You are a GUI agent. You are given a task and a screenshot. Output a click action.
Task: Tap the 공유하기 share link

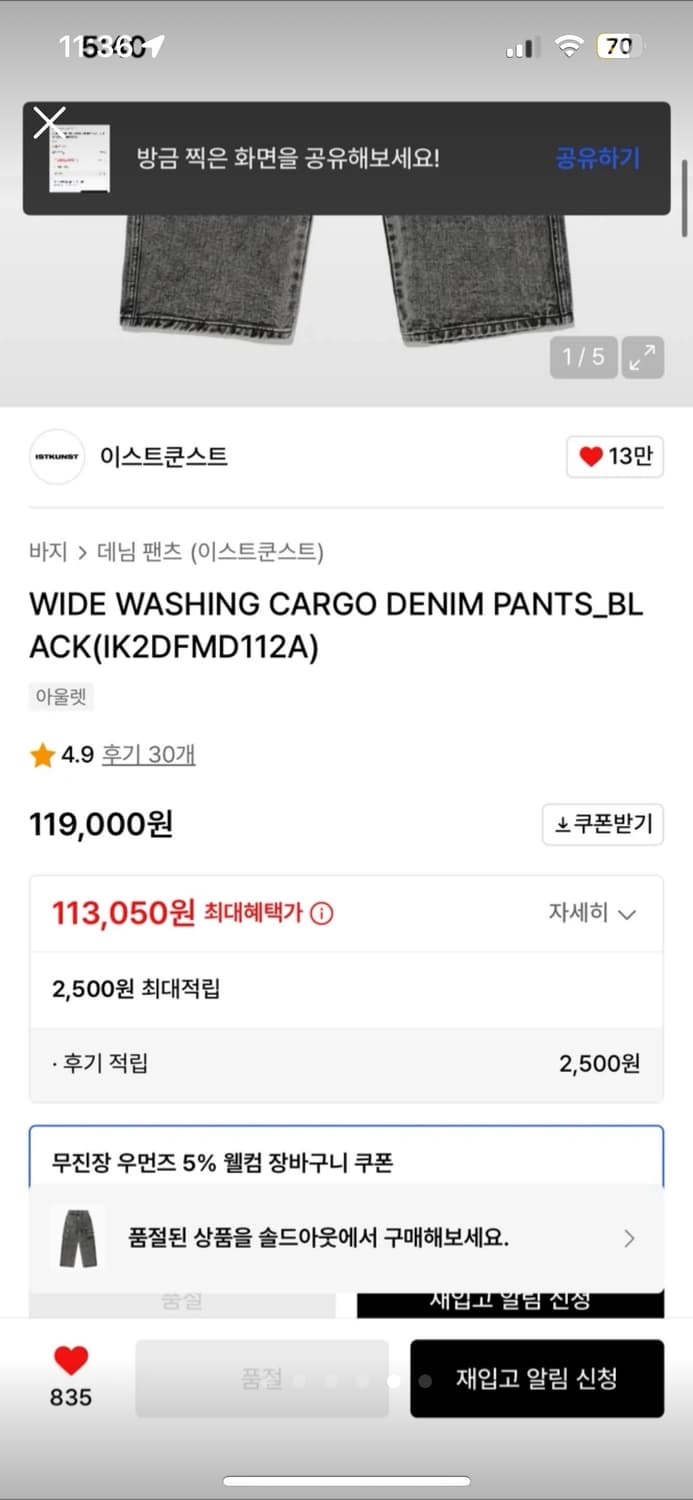tap(597, 159)
